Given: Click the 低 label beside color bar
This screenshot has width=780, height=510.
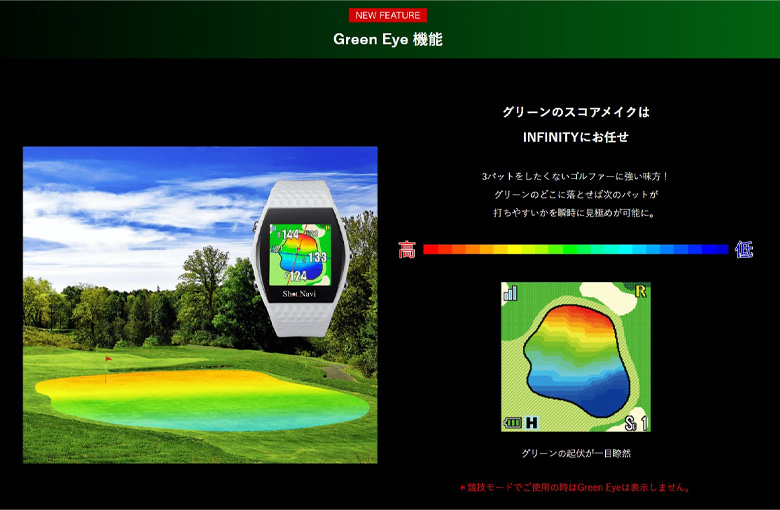Looking at the screenshot, I should [744, 249].
